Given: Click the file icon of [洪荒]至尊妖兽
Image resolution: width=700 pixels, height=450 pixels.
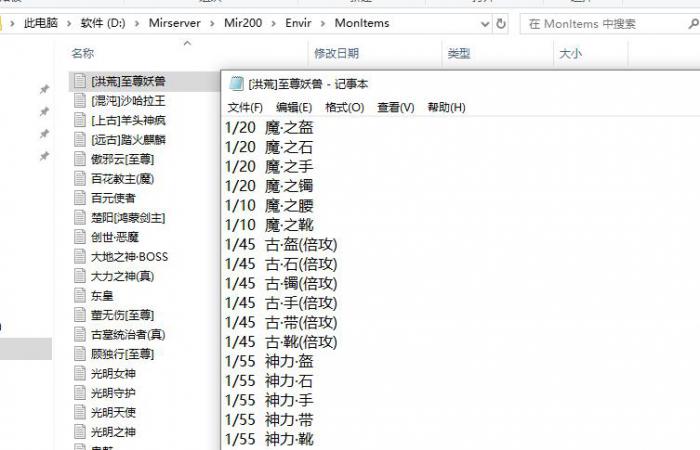Looking at the screenshot, I should (x=80, y=81).
